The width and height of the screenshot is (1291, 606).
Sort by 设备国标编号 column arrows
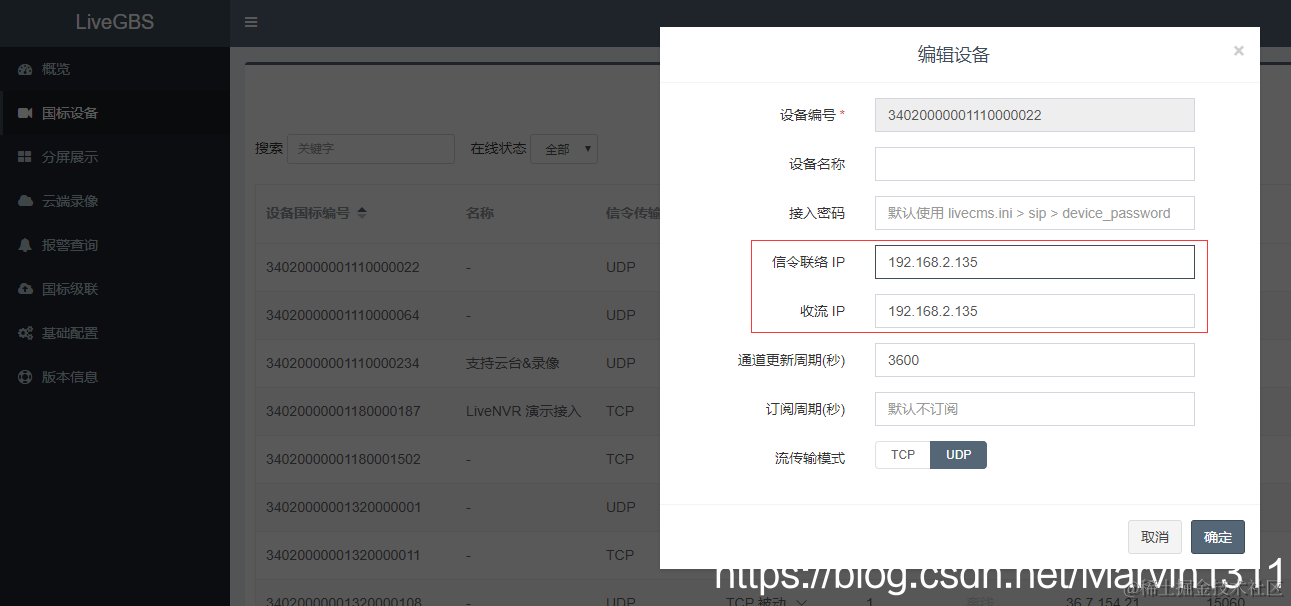[362, 213]
